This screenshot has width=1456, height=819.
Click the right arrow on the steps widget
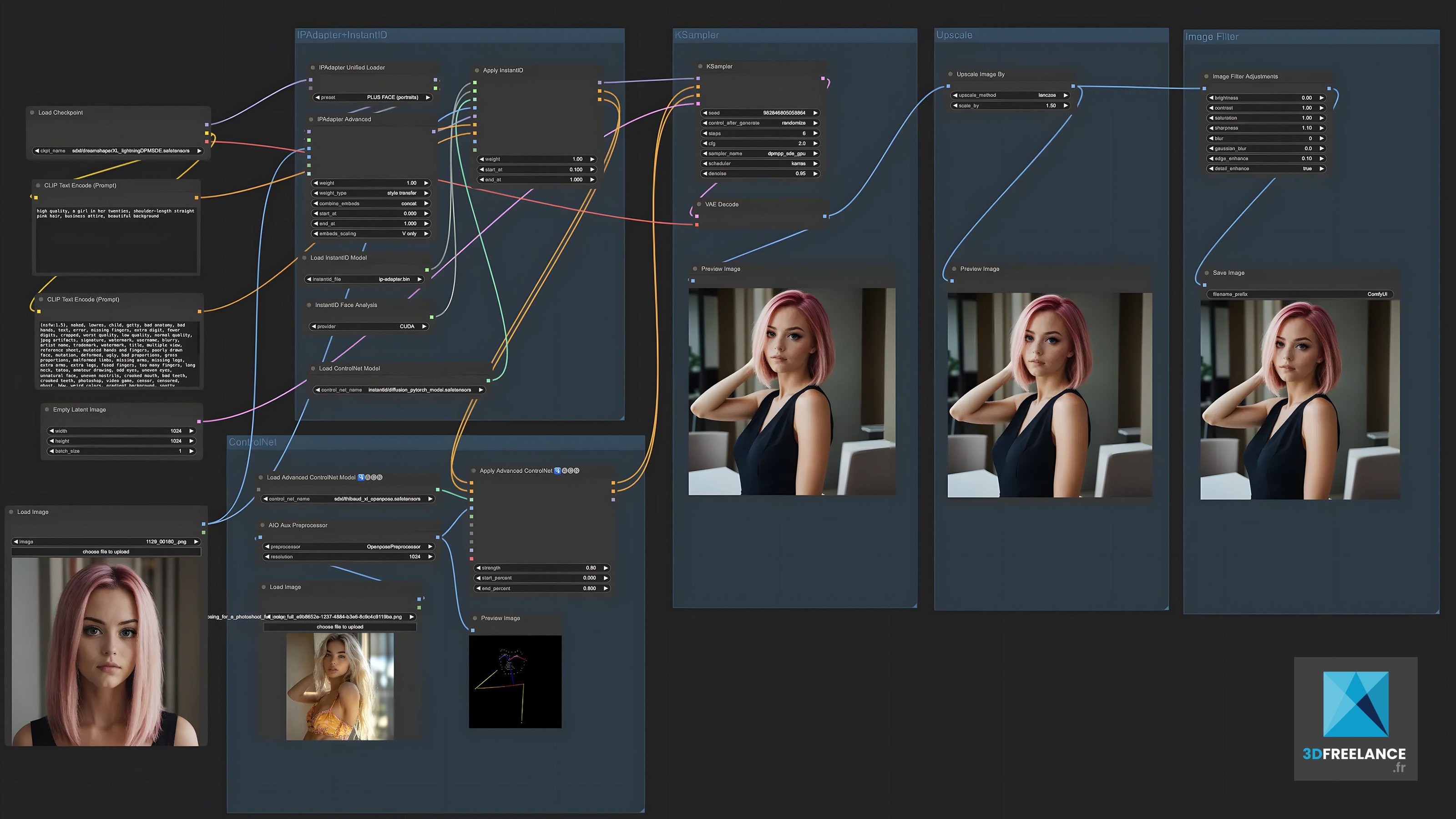coord(815,133)
